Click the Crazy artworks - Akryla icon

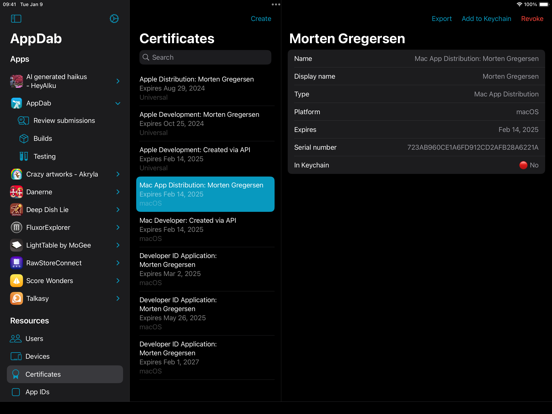pos(17,174)
